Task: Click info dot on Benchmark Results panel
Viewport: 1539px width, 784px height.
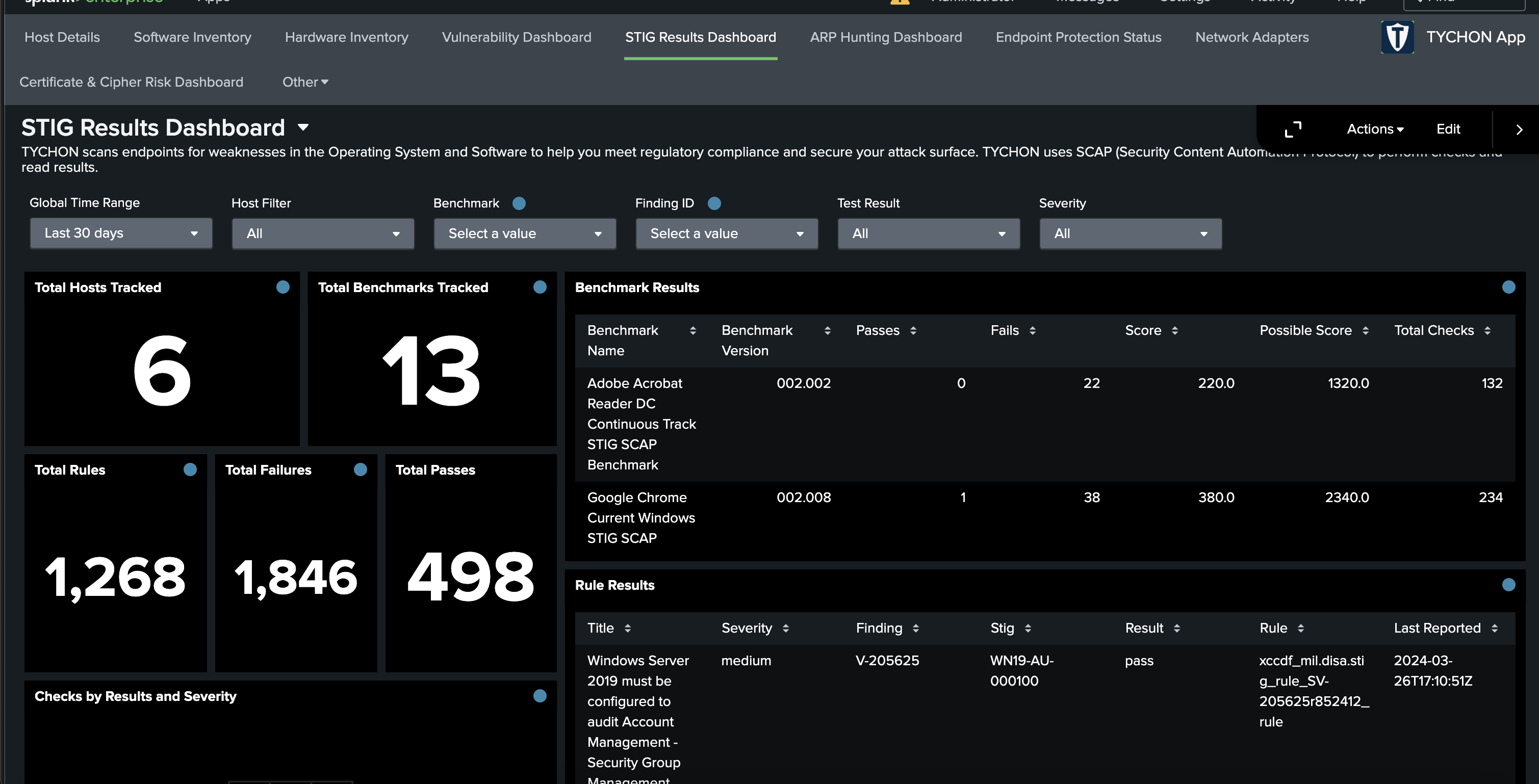Action: [x=1508, y=287]
